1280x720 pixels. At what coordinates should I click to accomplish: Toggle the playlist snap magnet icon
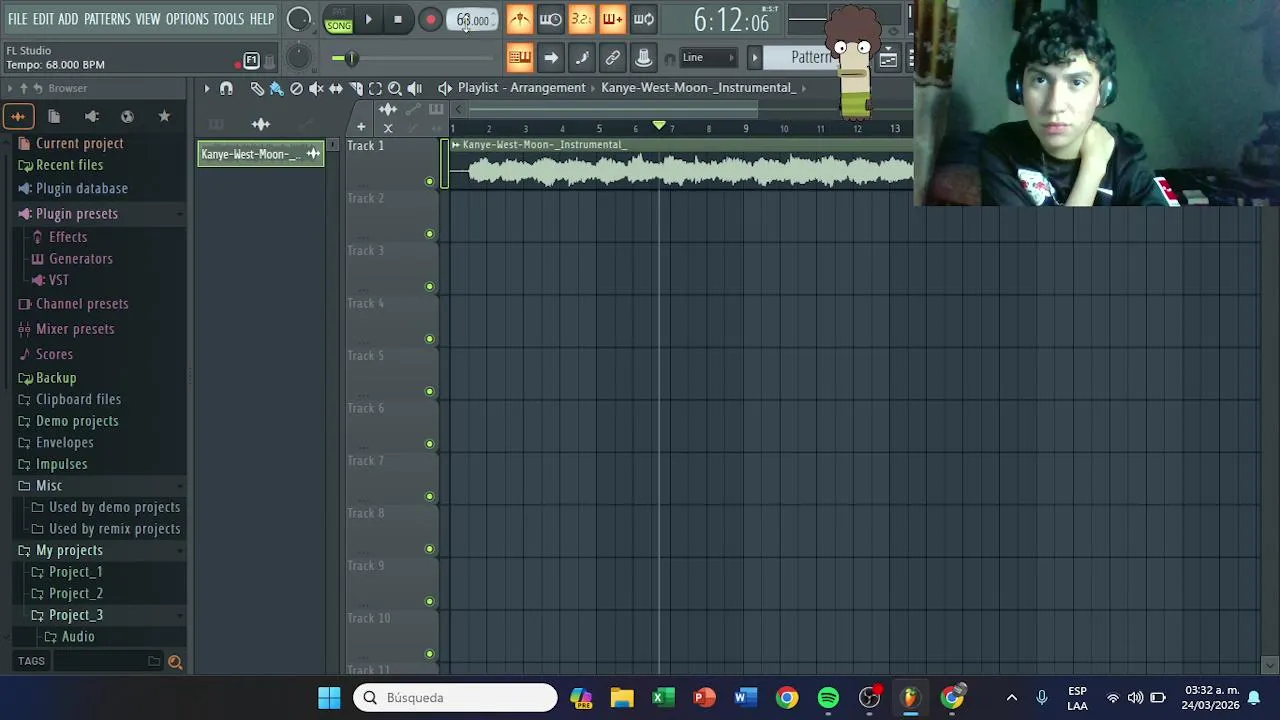[x=226, y=88]
